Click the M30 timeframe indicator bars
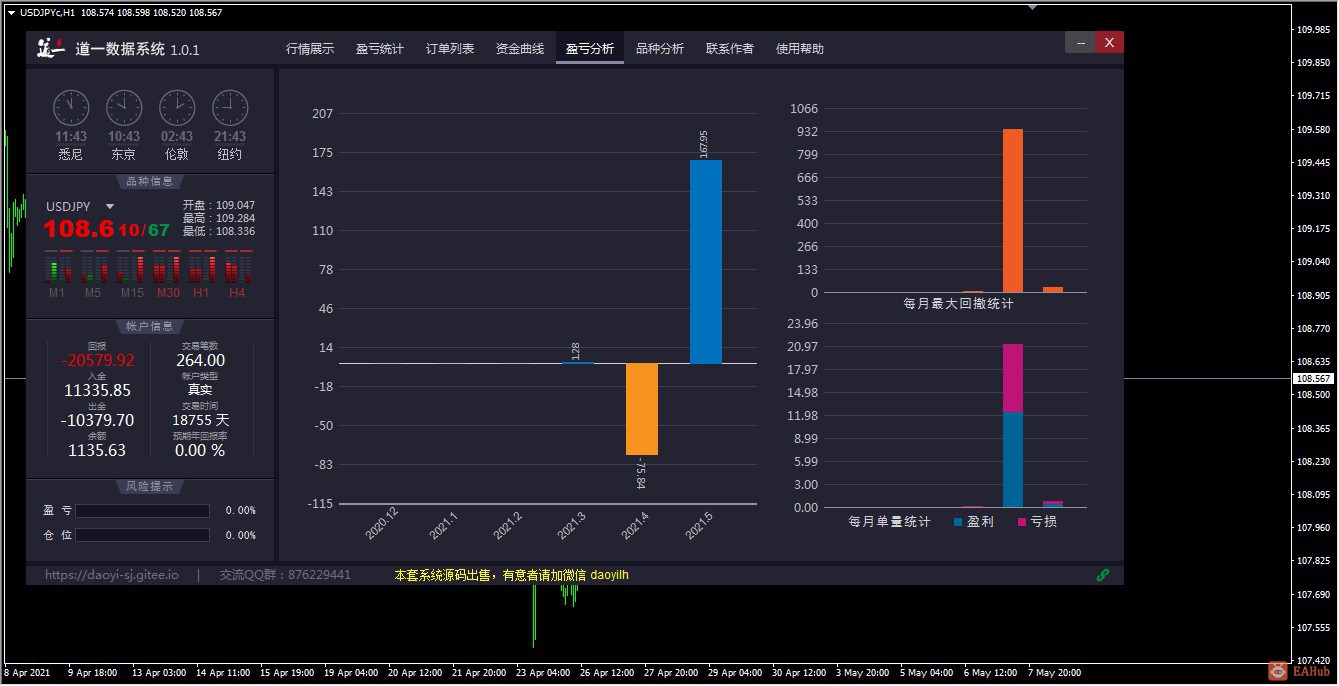The height and width of the screenshot is (686, 1339). click(167, 269)
